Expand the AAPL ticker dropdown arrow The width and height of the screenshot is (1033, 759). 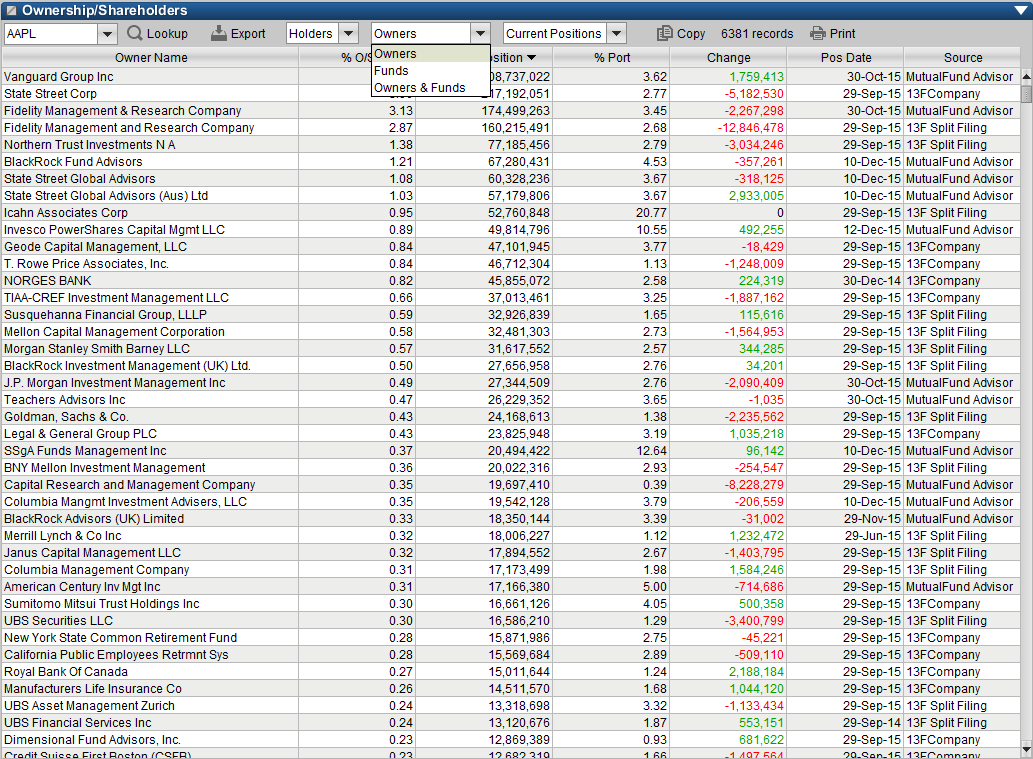click(108, 34)
